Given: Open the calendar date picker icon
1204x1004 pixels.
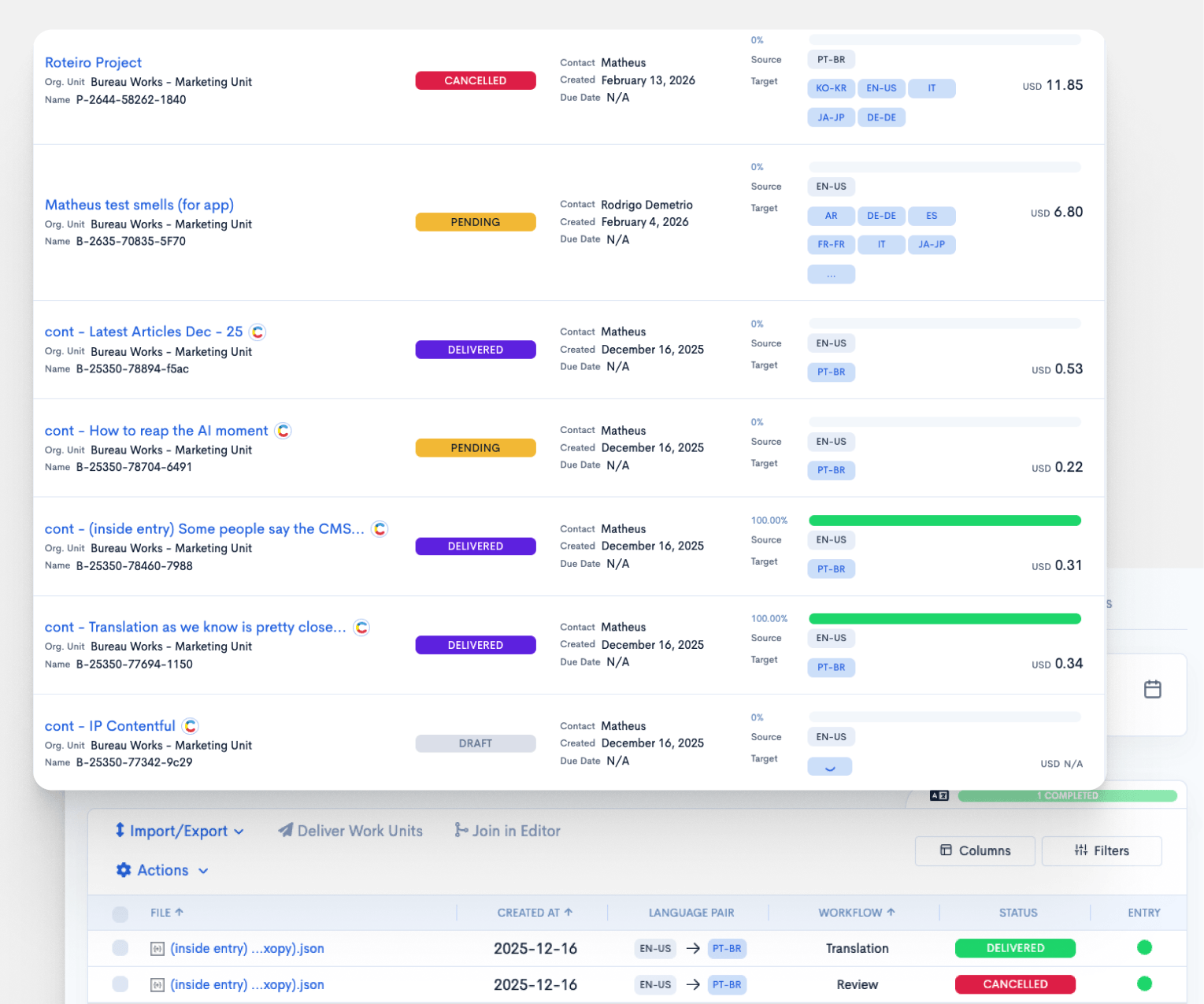Looking at the screenshot, I should coord(1152,690).
